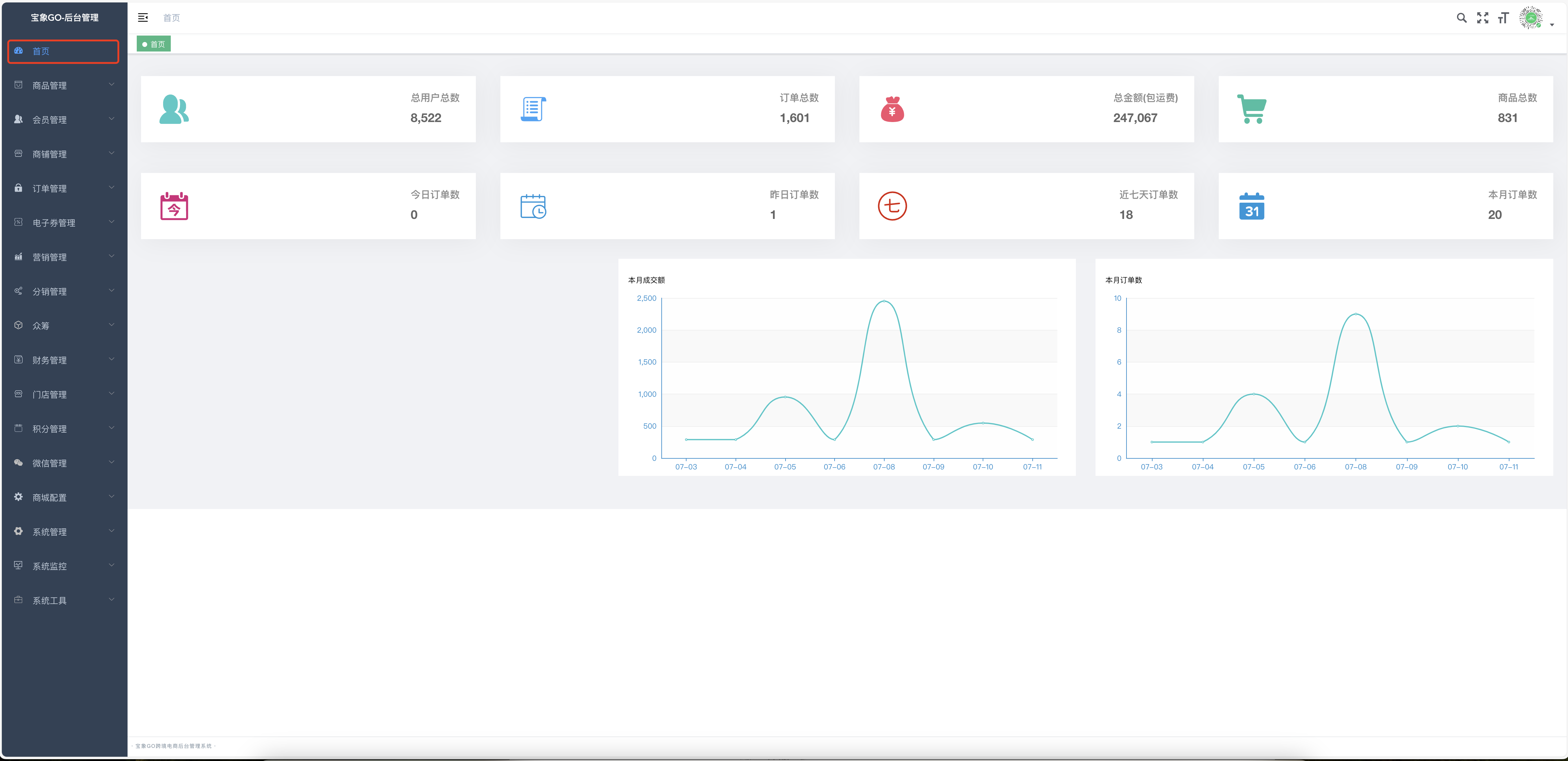The image size is (1568, 761).
Task: Click the 07-08 peak point on 本月成交额 chart
Action: tap(884, 301)
